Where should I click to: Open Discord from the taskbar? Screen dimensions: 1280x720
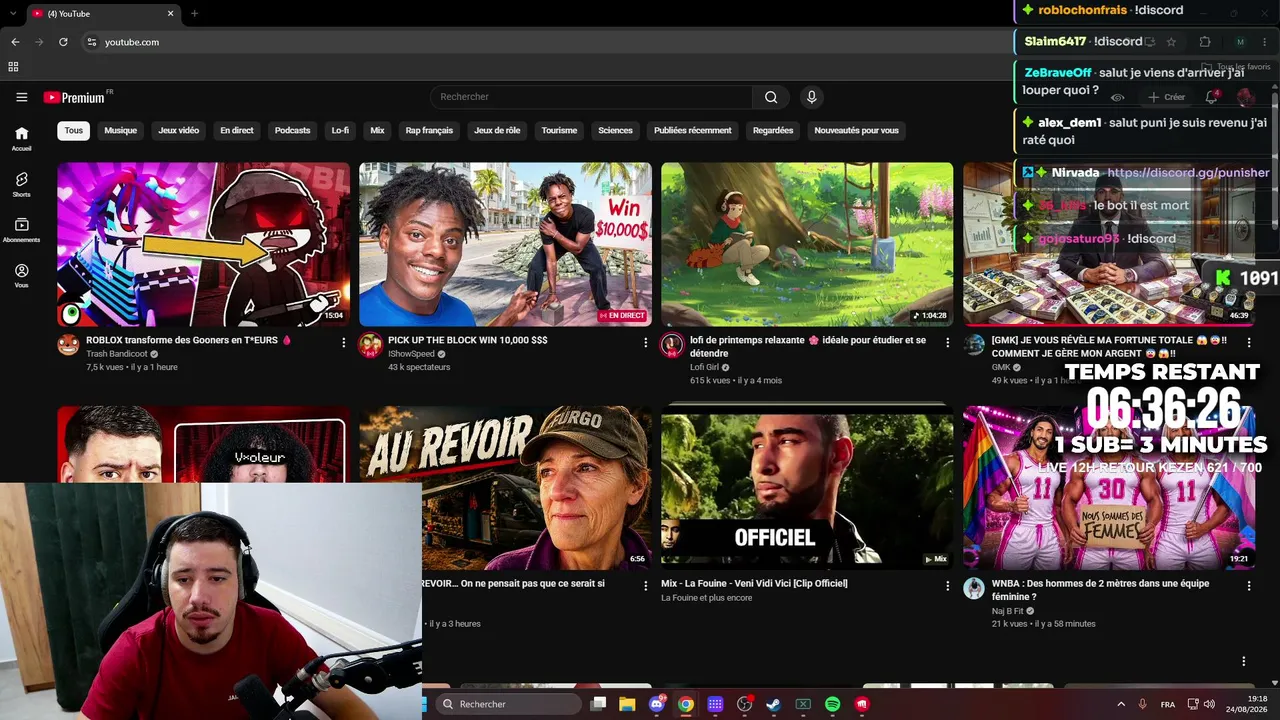[656, 704]
